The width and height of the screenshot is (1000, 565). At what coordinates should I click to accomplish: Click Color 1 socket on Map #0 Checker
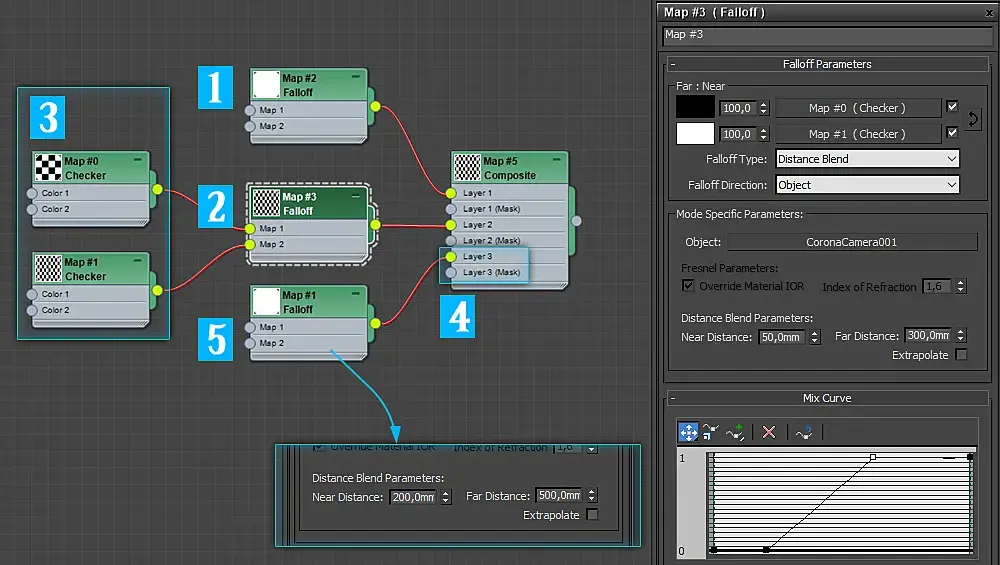coord(32,193)
